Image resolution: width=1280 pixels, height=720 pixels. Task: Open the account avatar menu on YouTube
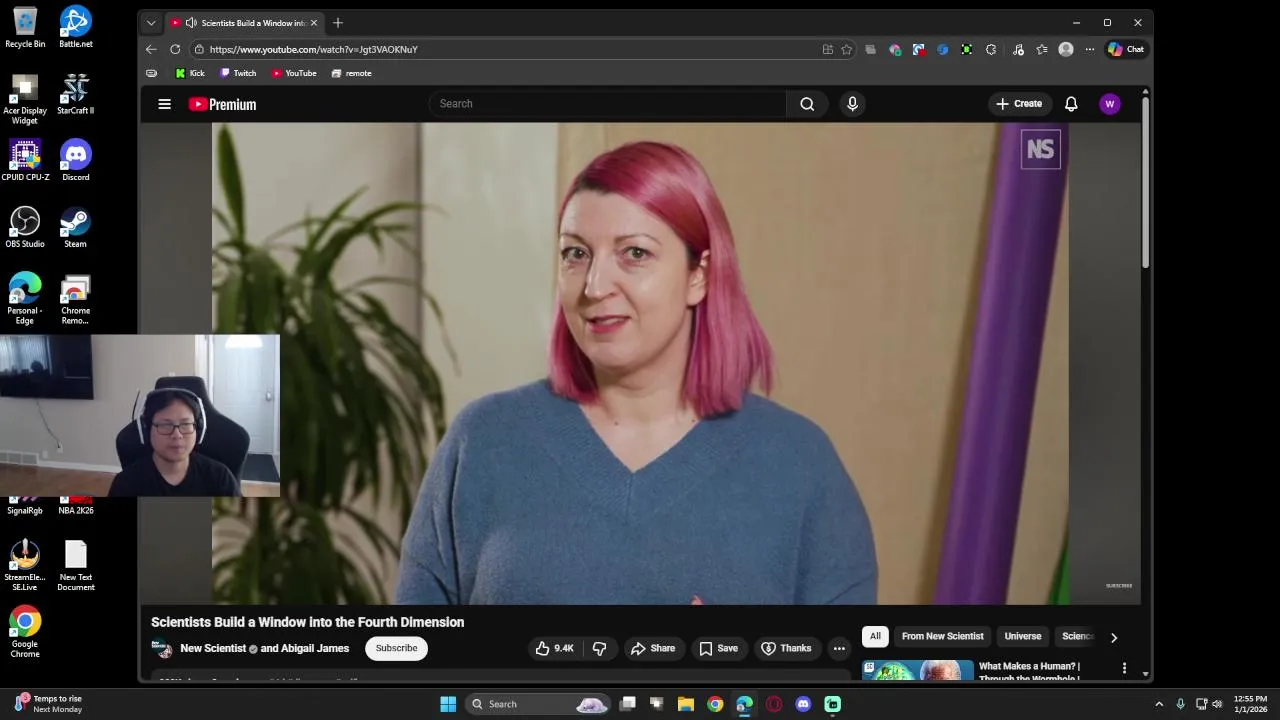pyautogui.click(x=1109, y=104)
